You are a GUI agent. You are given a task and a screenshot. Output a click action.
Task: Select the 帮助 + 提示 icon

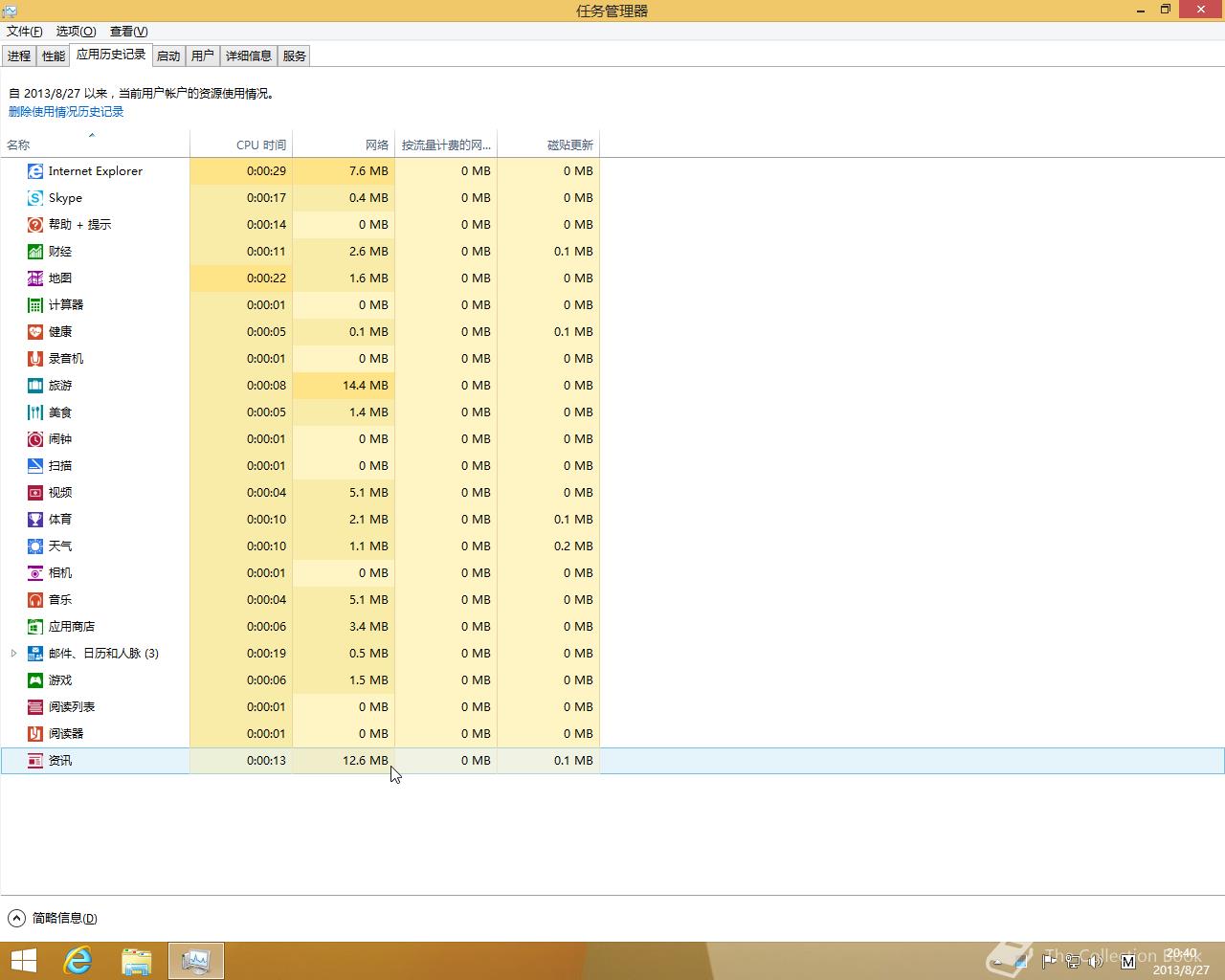coord(35,225)
